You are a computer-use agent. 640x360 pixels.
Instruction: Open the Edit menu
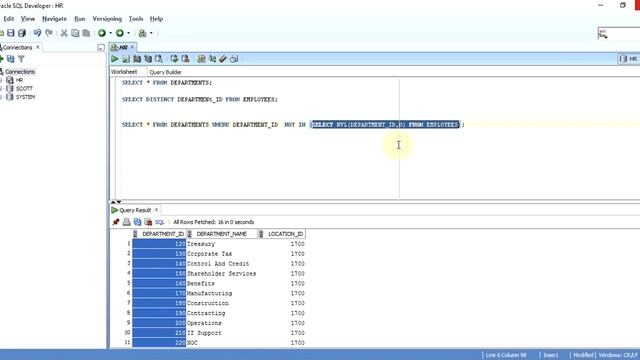coord(9,19)
